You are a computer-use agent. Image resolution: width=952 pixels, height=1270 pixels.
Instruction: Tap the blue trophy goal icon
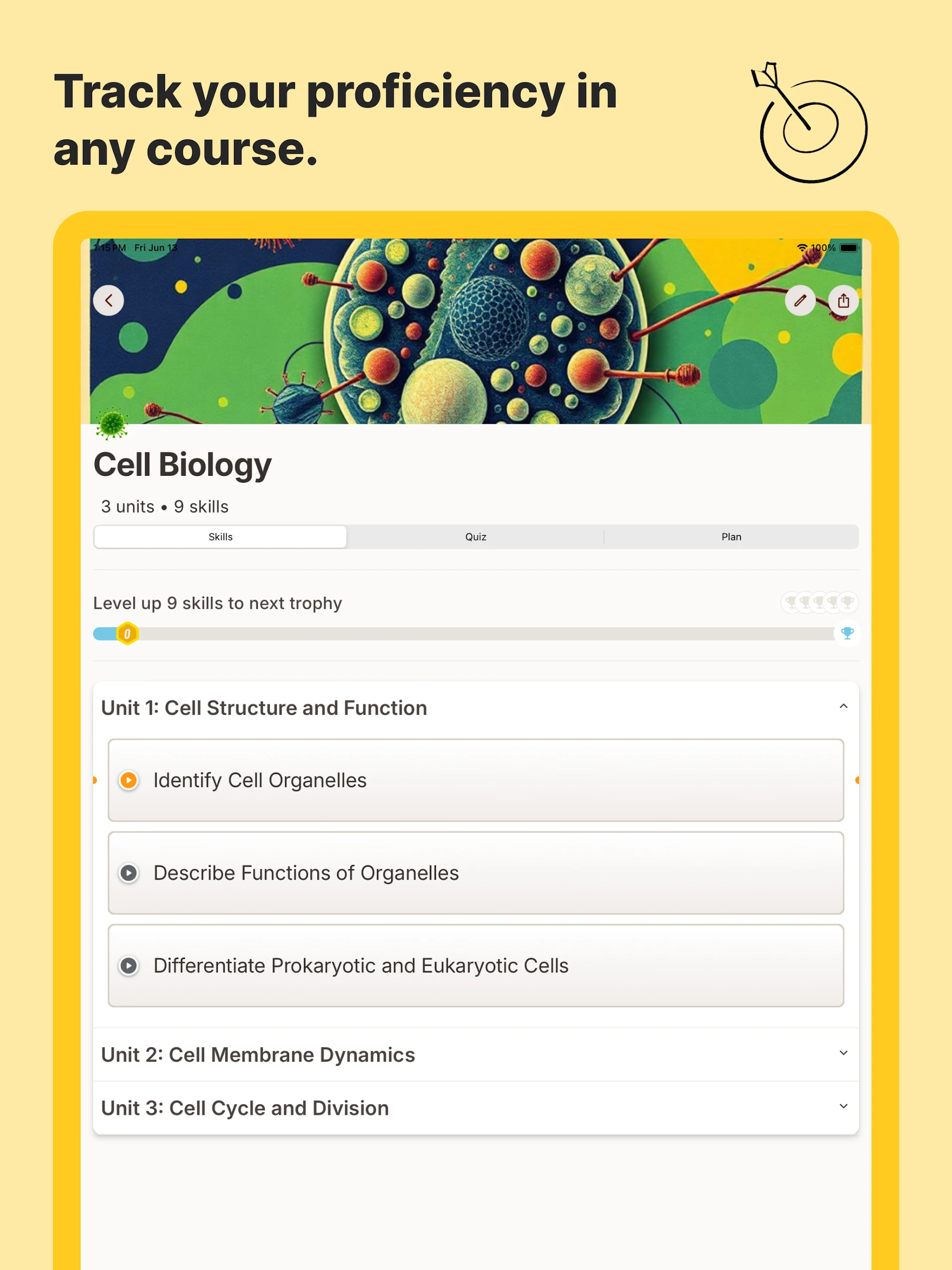click(847, 634)
